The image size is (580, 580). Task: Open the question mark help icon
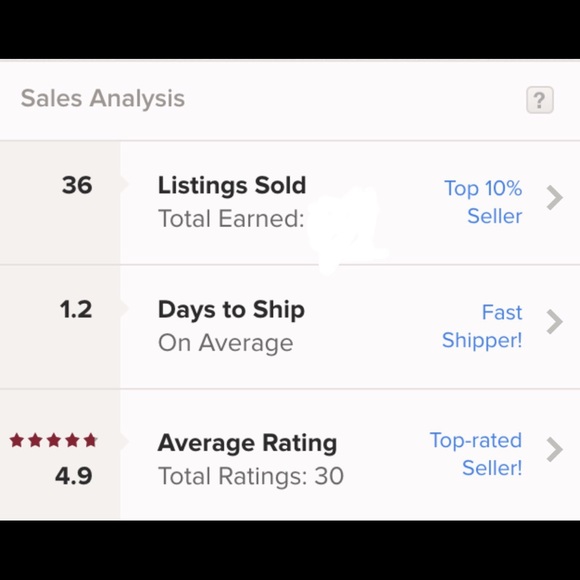(540, 100)
